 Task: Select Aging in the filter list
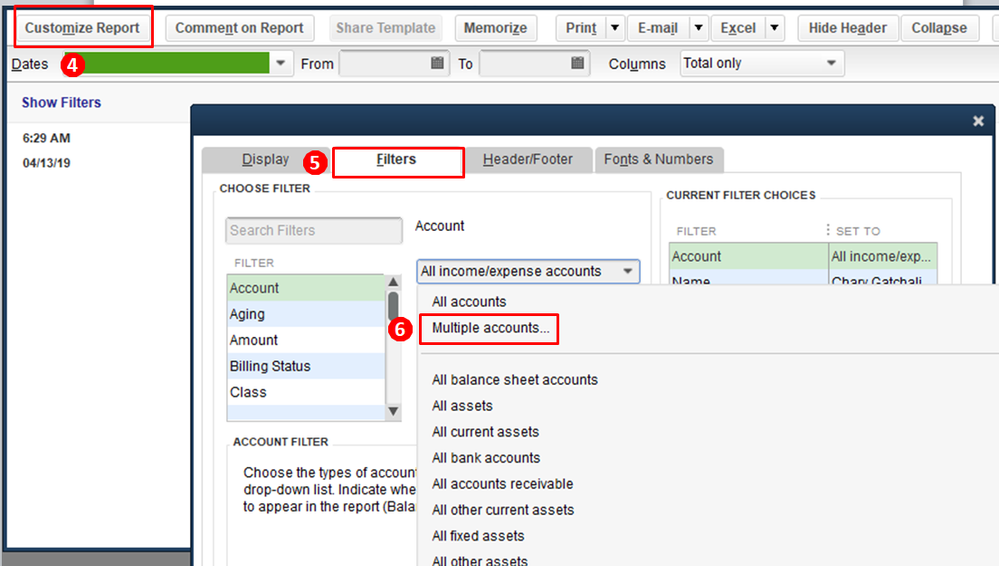(306, 314)
